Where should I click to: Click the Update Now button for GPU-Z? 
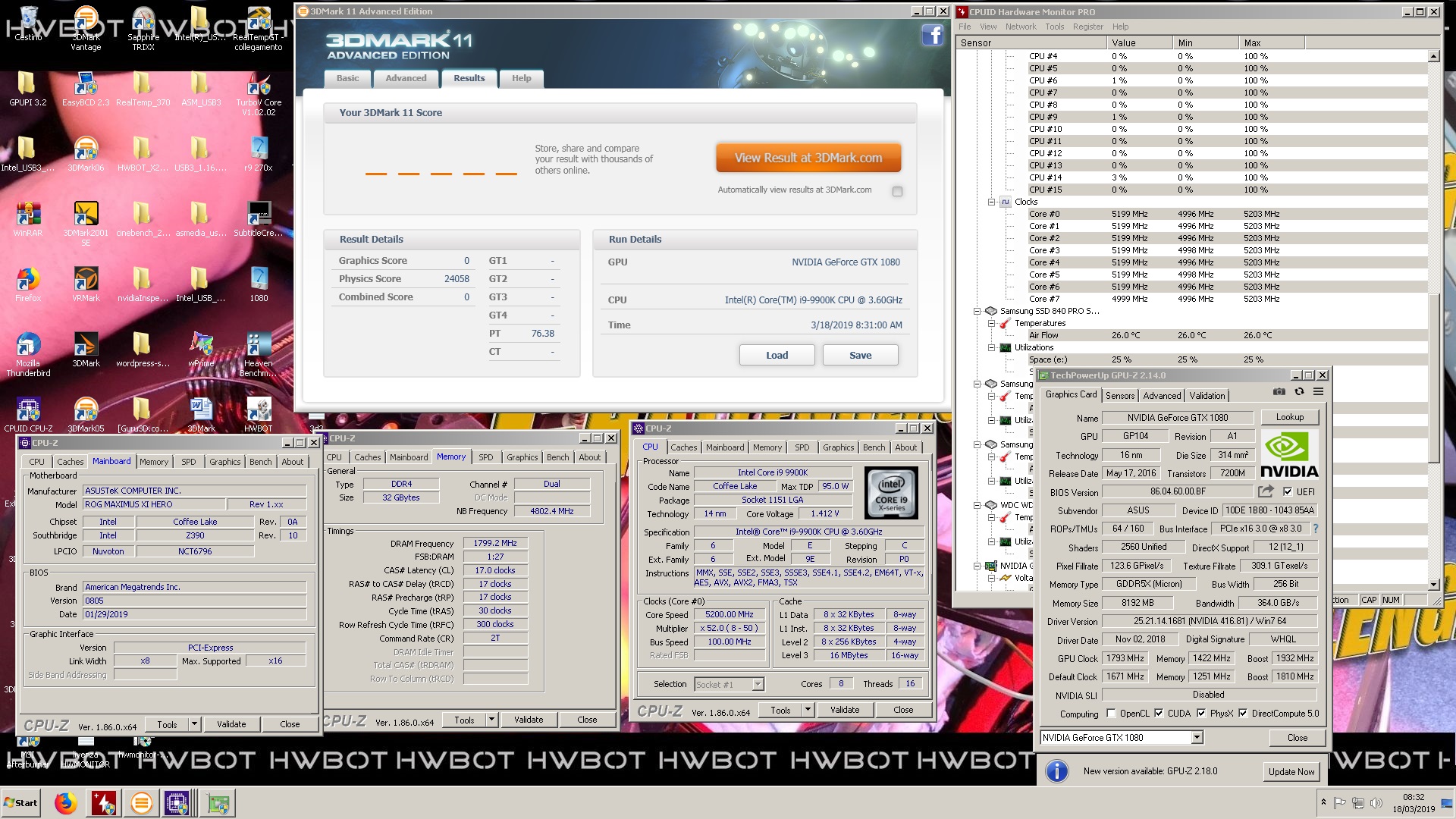[x=1291, y=772]
